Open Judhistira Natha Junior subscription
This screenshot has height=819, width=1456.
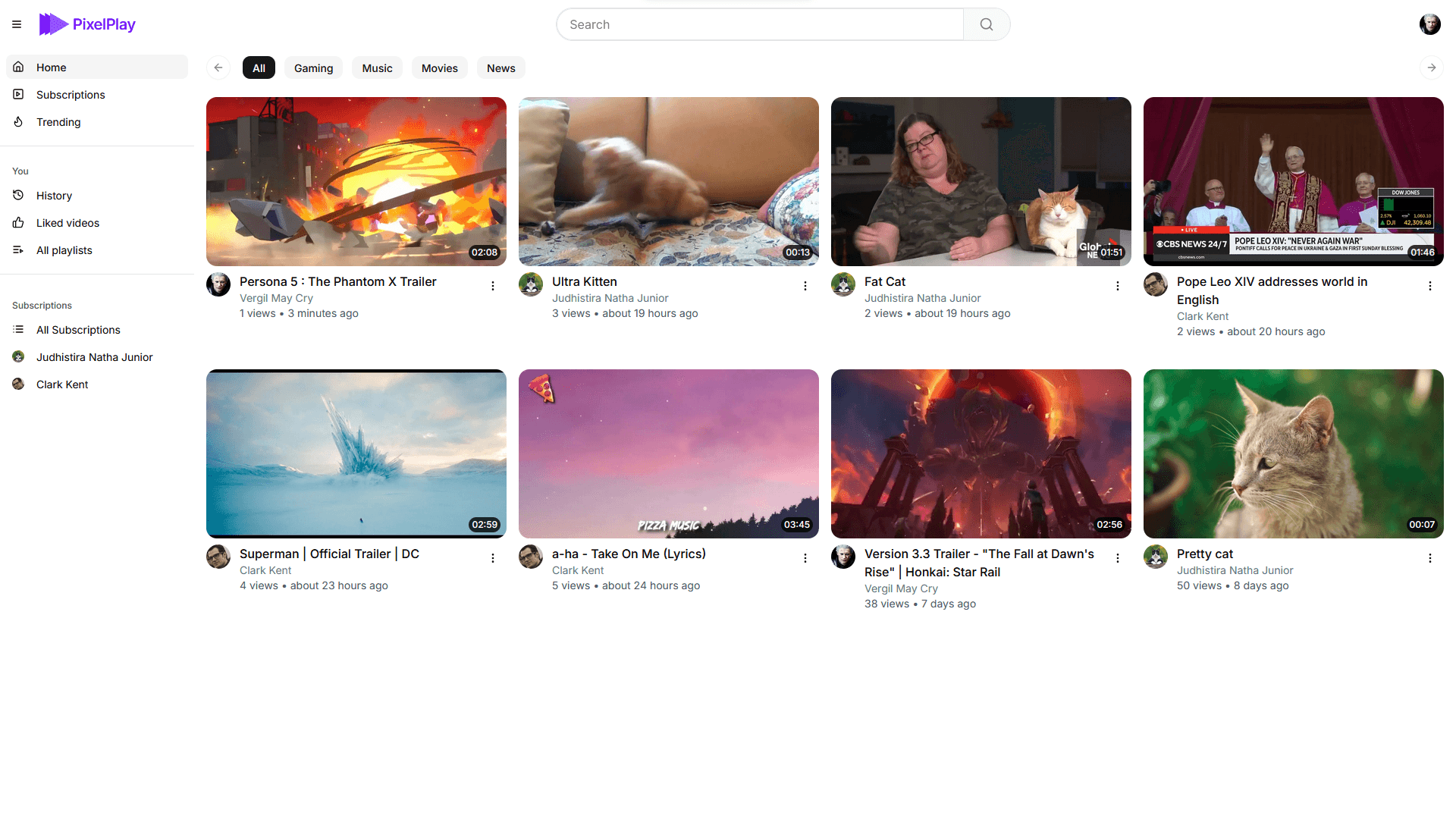[x=97, y=356]
